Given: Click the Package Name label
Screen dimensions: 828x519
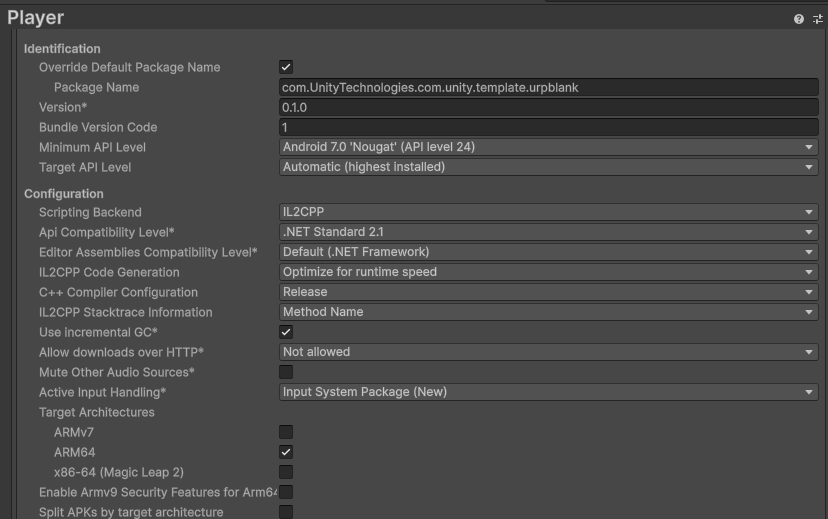Looking at the screenshot, I should coord(97,87).
